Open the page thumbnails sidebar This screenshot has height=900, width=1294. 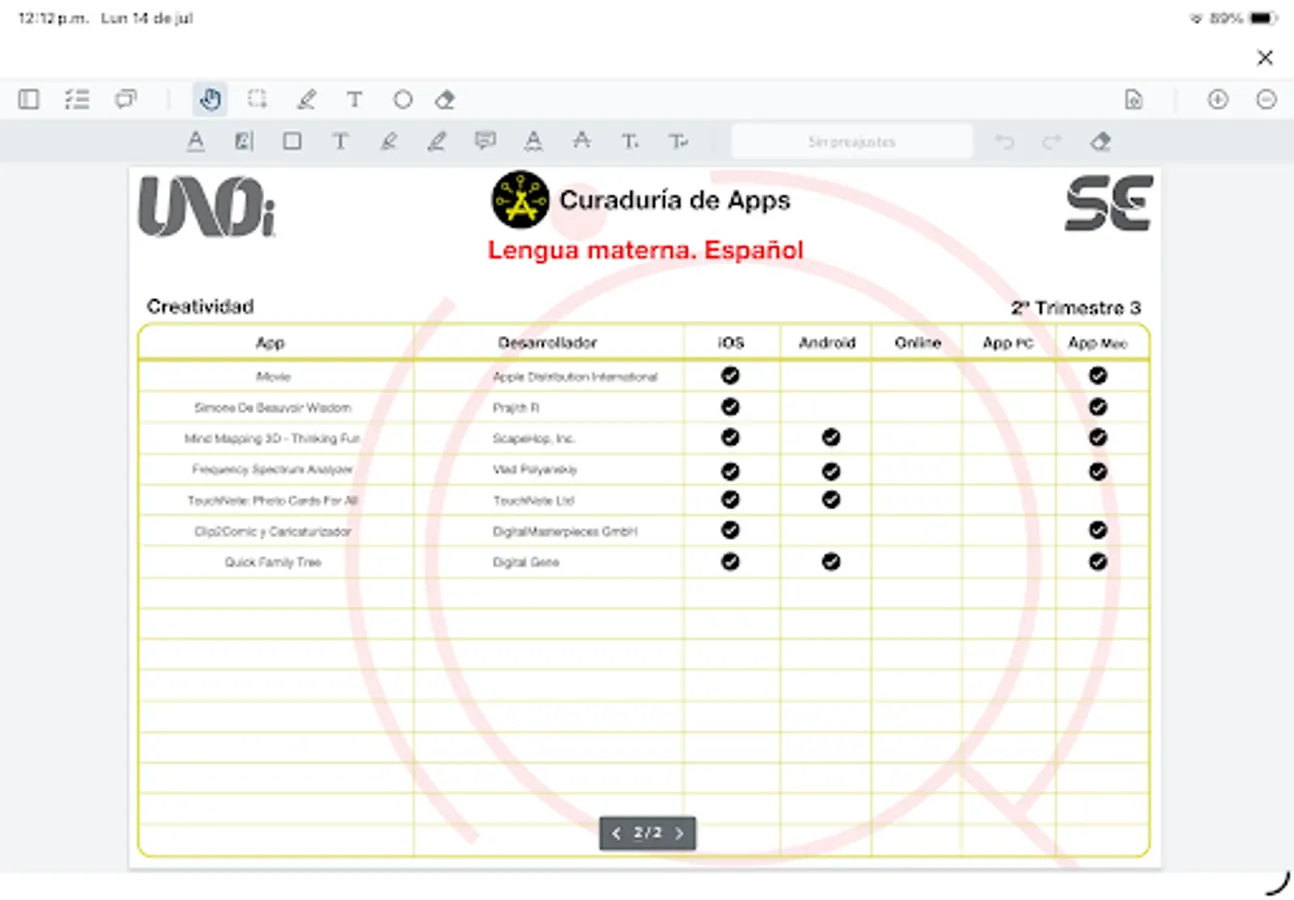tap(28, 100)
